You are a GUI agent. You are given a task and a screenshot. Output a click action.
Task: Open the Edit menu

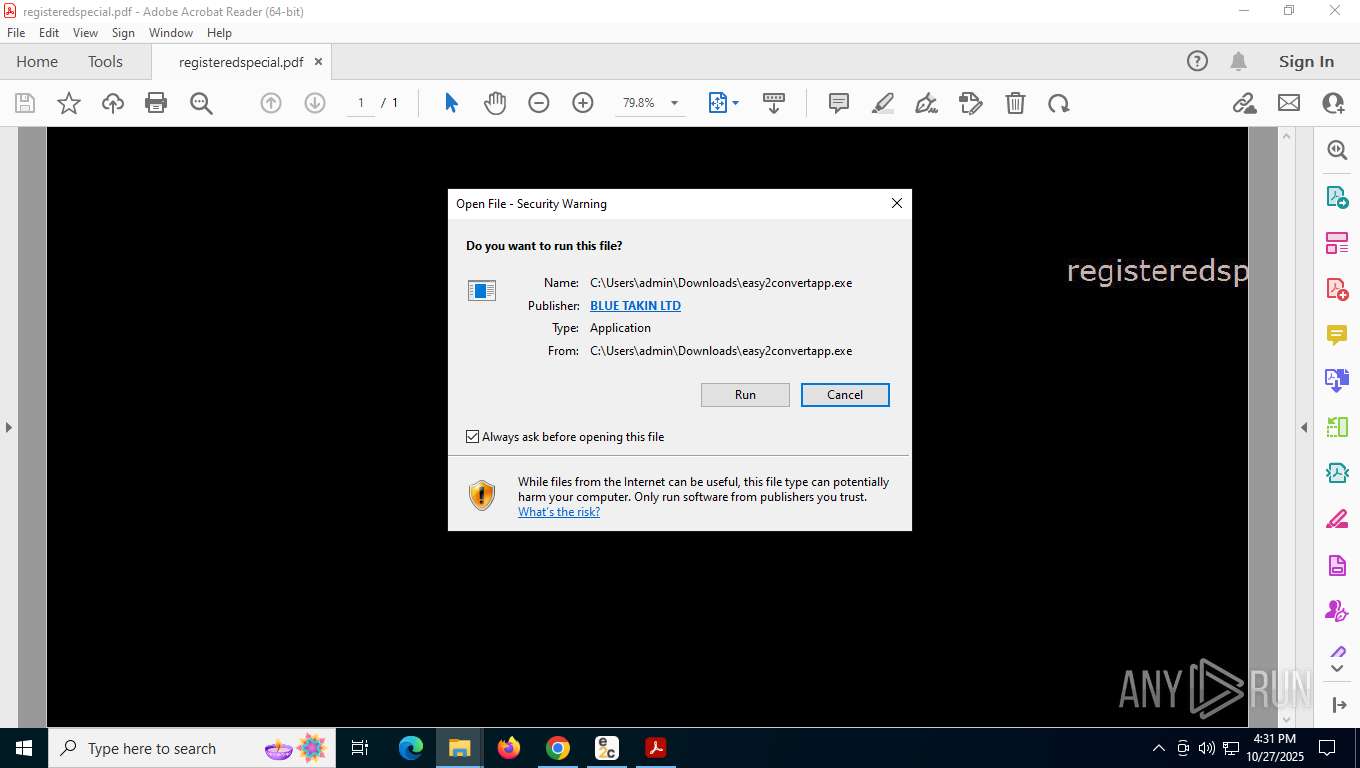click(49, 33)
